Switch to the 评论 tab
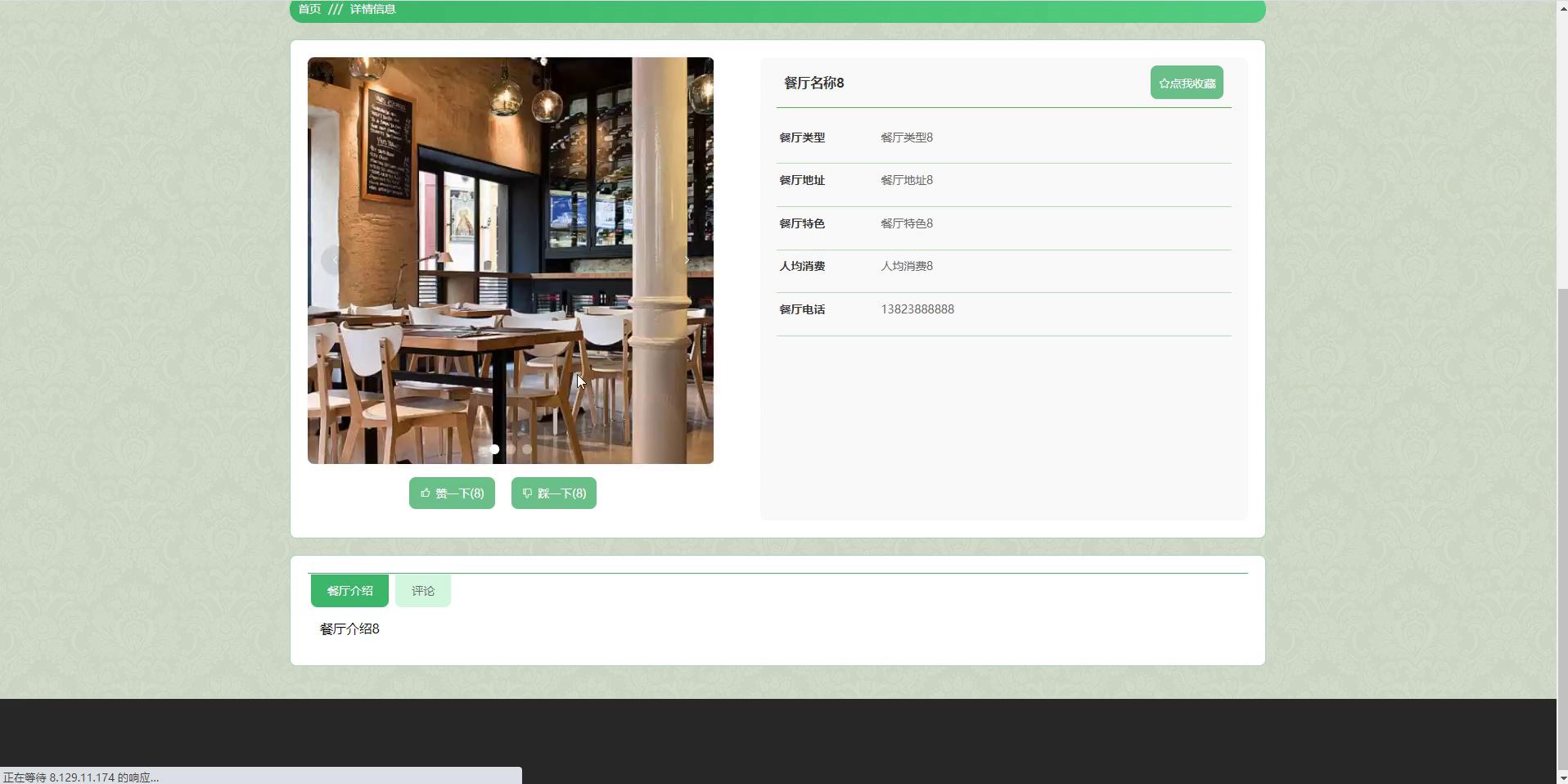 [423, 591]
